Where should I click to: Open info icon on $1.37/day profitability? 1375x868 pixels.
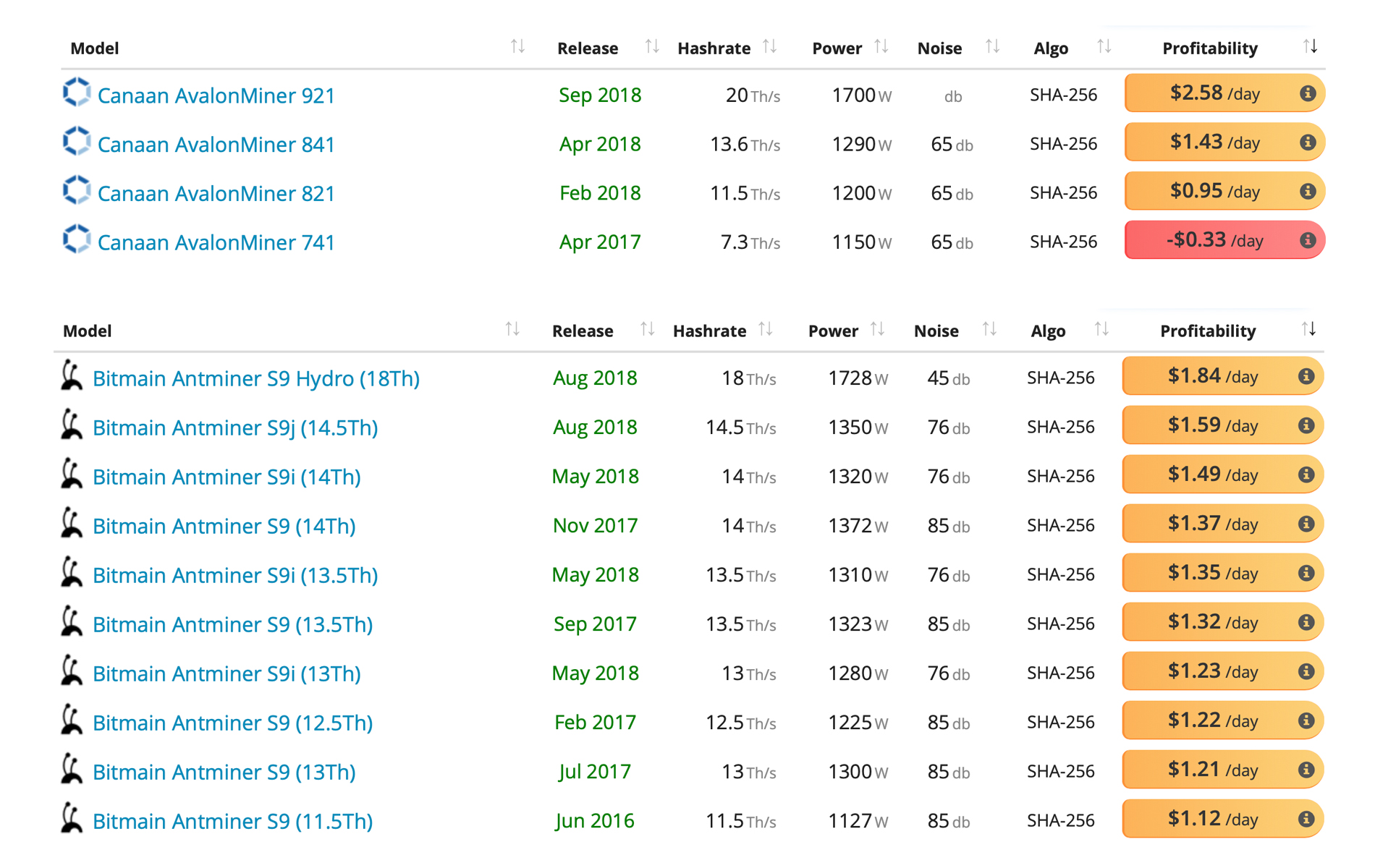pyautogui.click(x=1306, y=524)
